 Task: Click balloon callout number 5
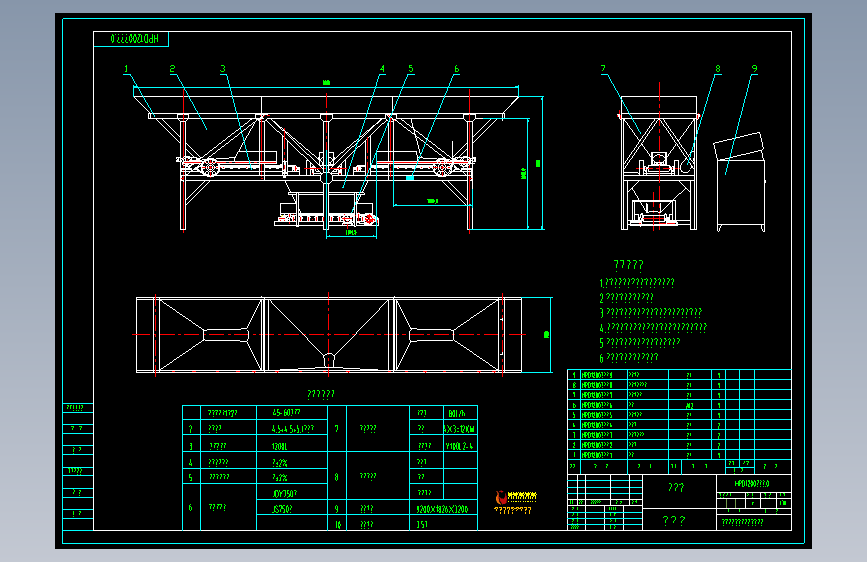[x=411, y=69]
